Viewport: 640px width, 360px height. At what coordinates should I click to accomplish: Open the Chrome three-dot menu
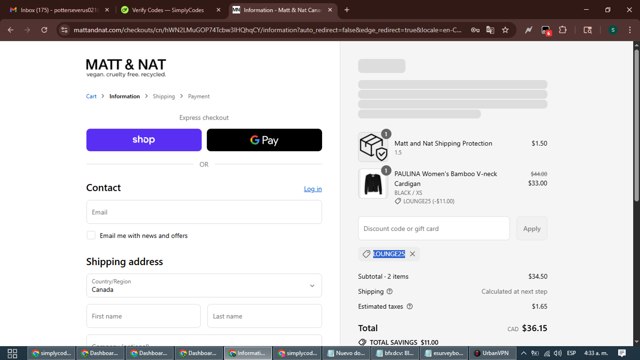(630, 30)
